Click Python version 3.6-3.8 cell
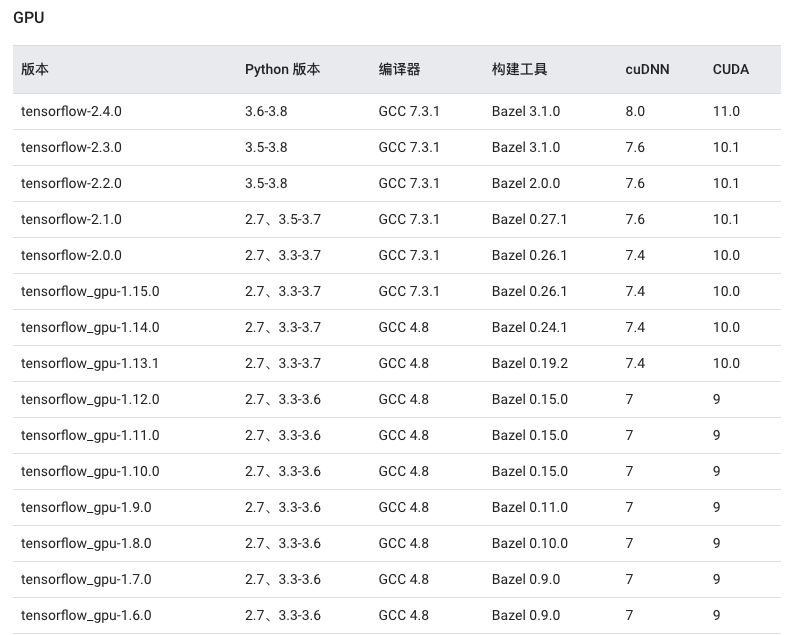This screenshot has height=635, width=802. tap(266, 111)
